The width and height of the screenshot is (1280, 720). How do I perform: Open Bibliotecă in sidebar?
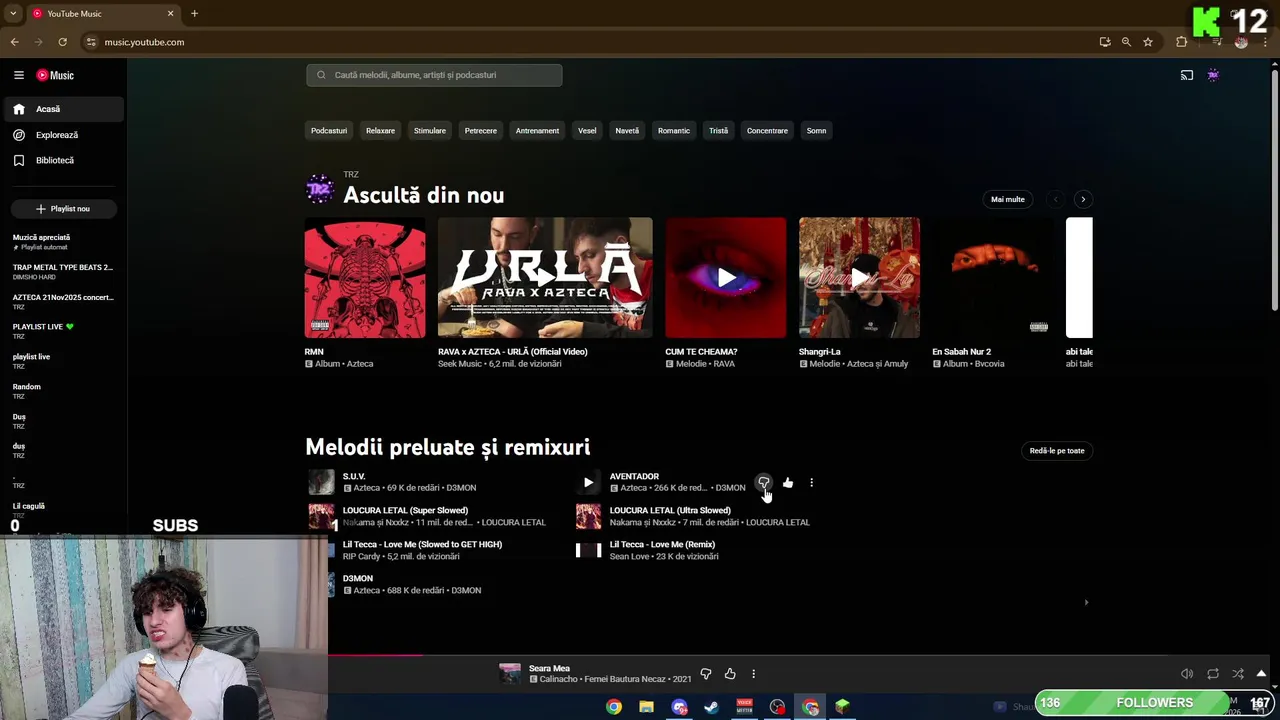[x=64, y=160]
